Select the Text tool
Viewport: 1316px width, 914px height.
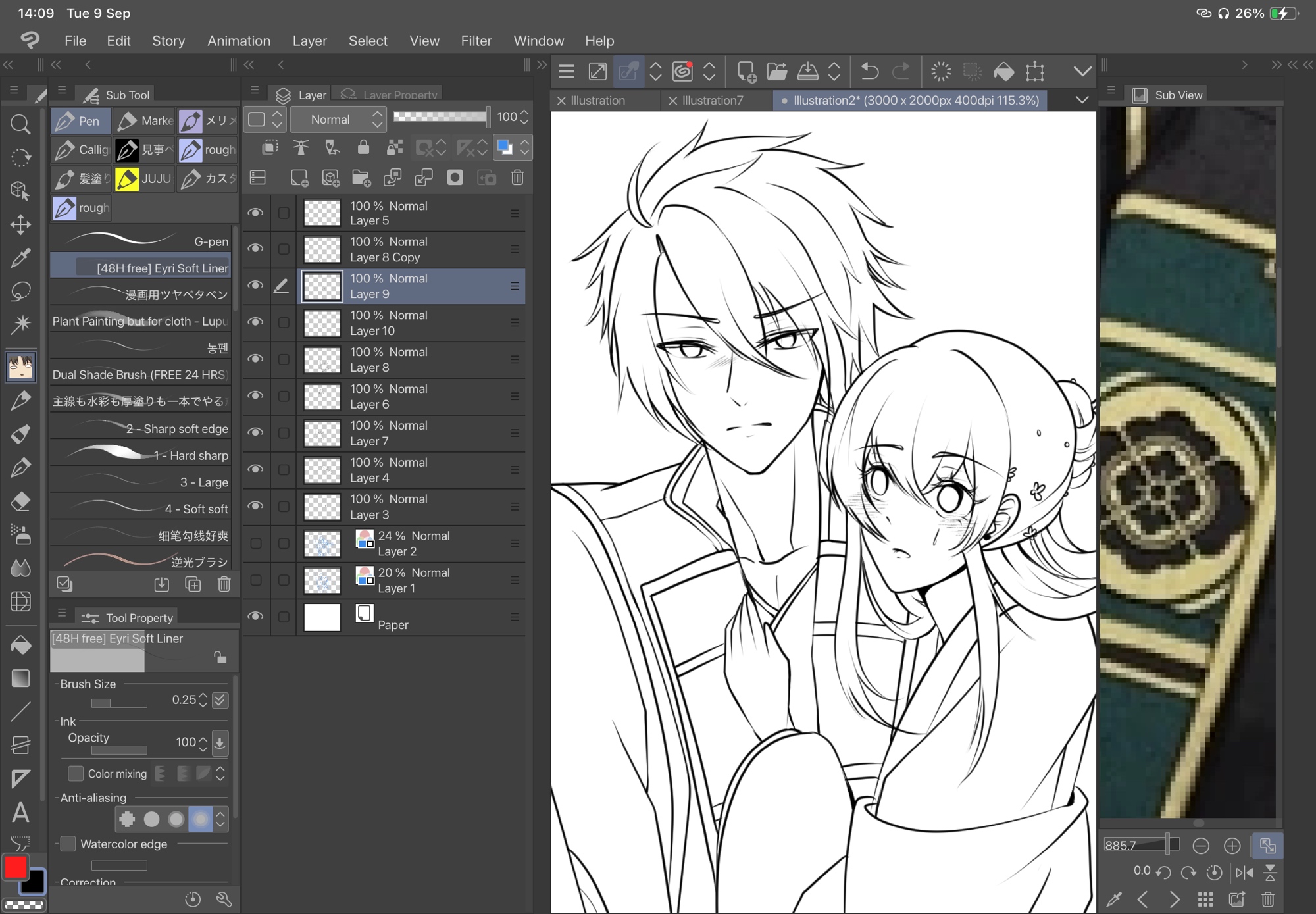20,813
